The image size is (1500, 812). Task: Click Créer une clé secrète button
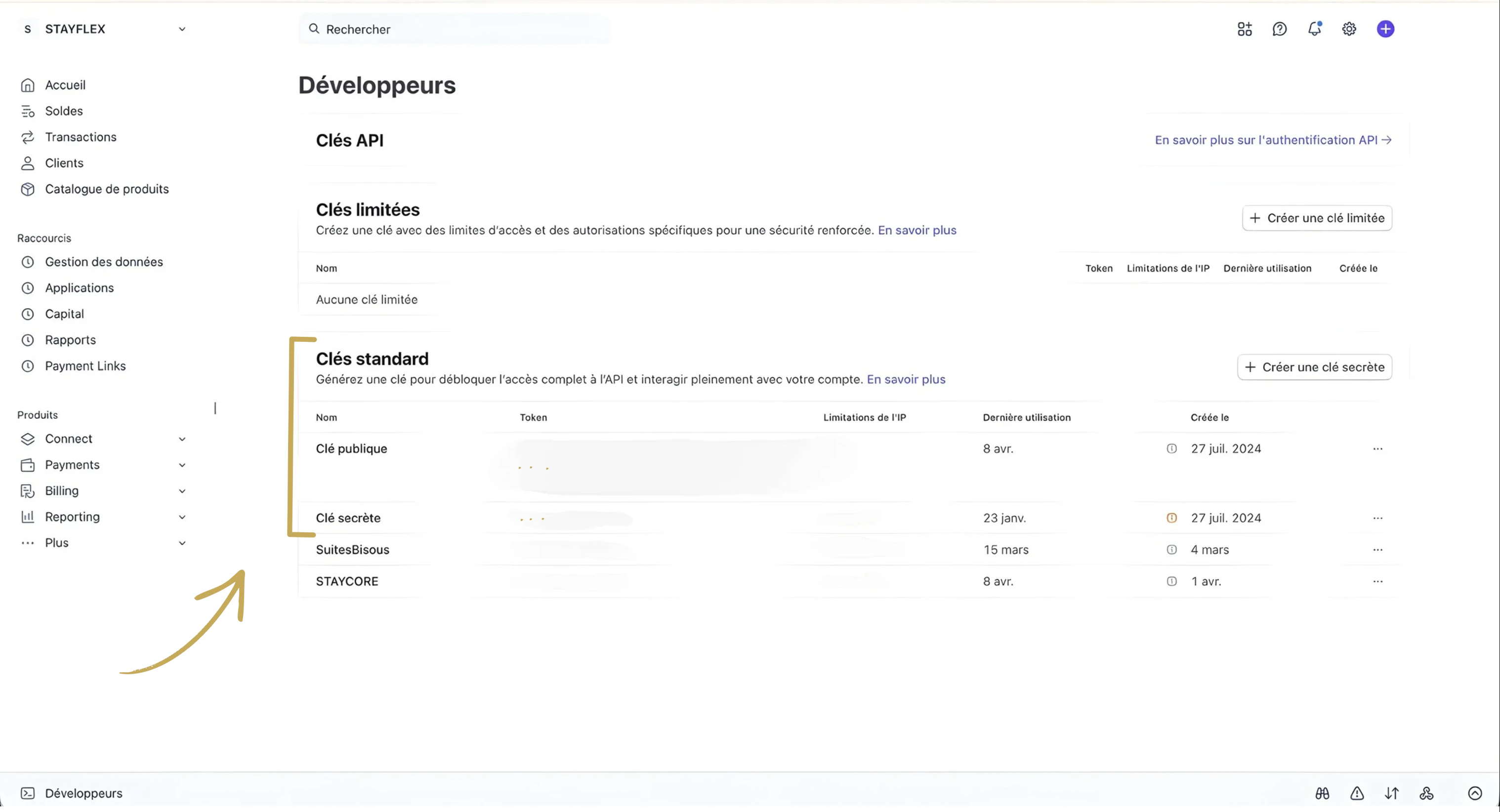1314,366
